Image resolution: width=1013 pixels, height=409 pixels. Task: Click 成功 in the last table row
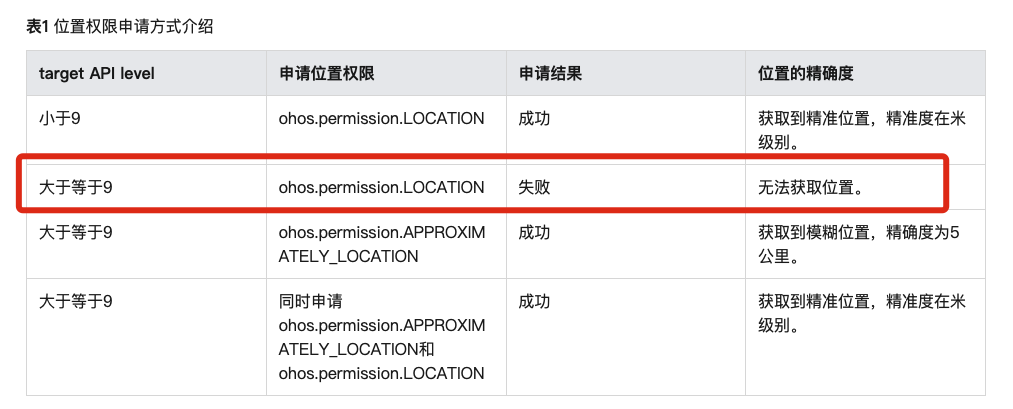534,301
